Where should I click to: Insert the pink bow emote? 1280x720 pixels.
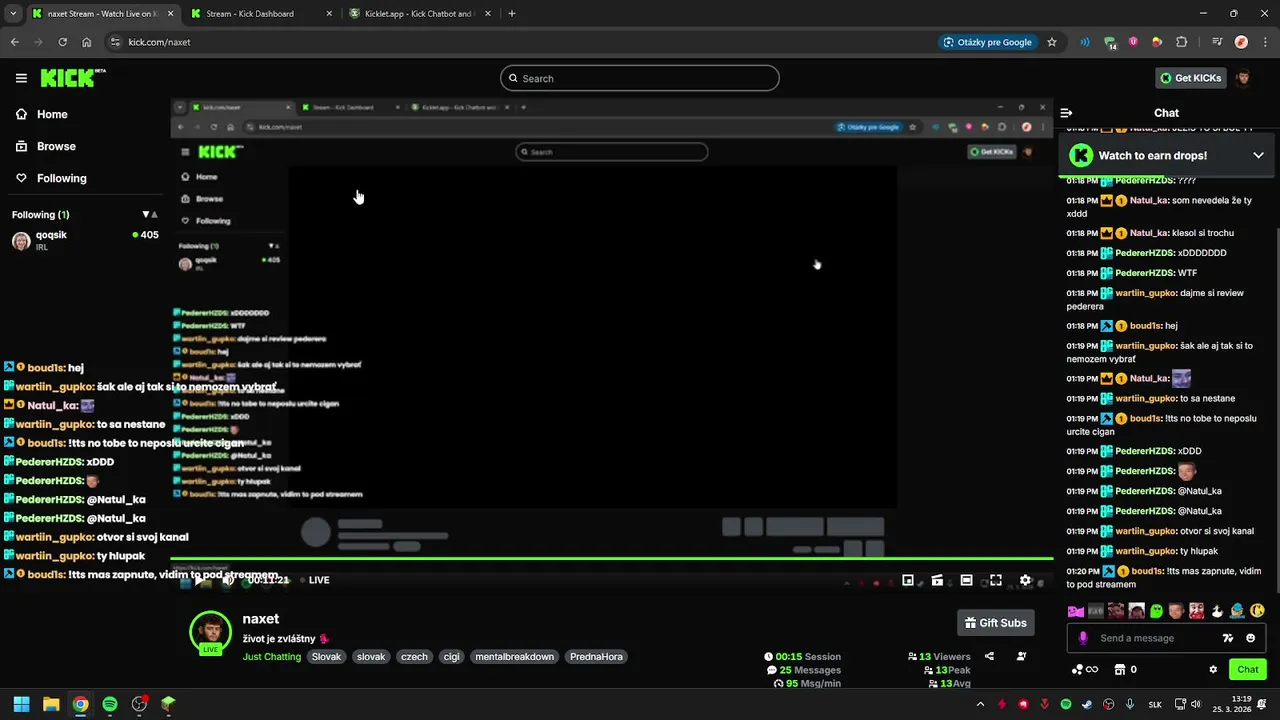pyautogui.click(x=1075, y=611)
